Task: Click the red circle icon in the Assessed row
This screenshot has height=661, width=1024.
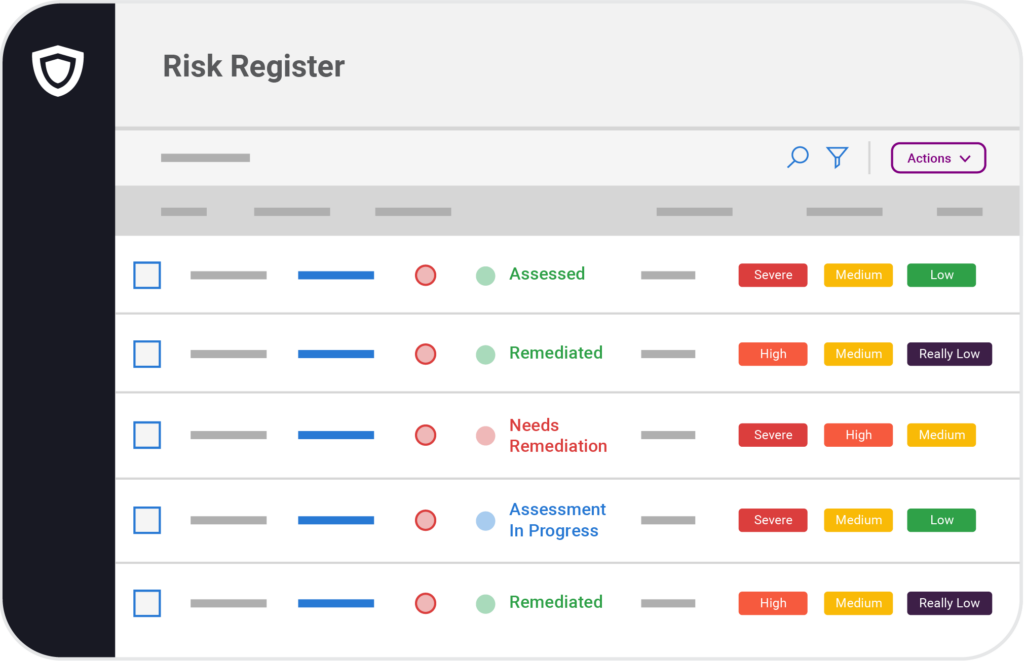Action: pos(425,274)
